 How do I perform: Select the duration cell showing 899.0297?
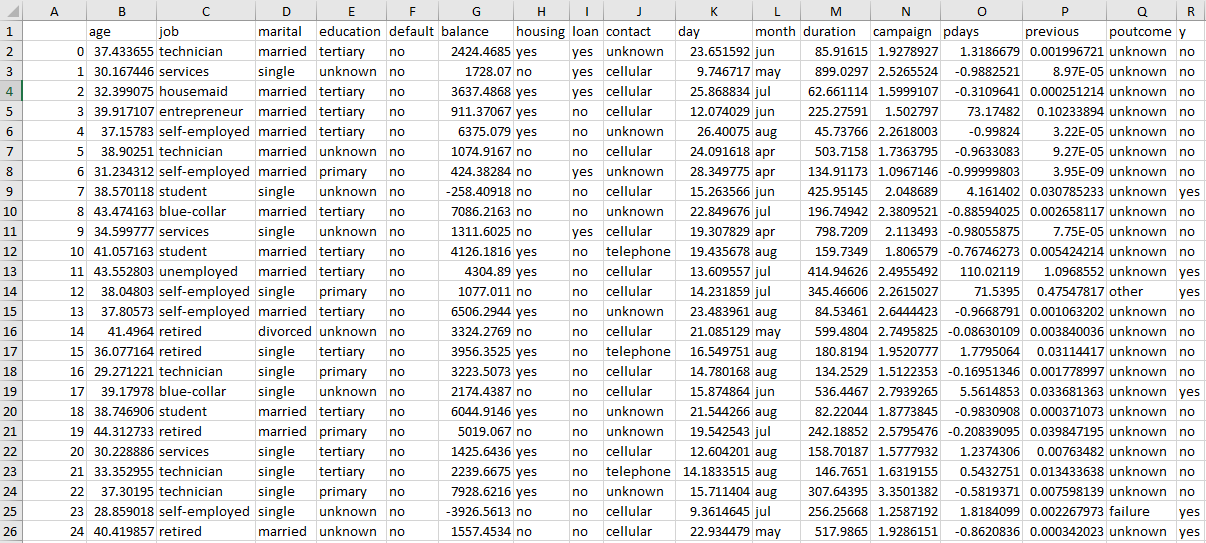coord(835,71)
